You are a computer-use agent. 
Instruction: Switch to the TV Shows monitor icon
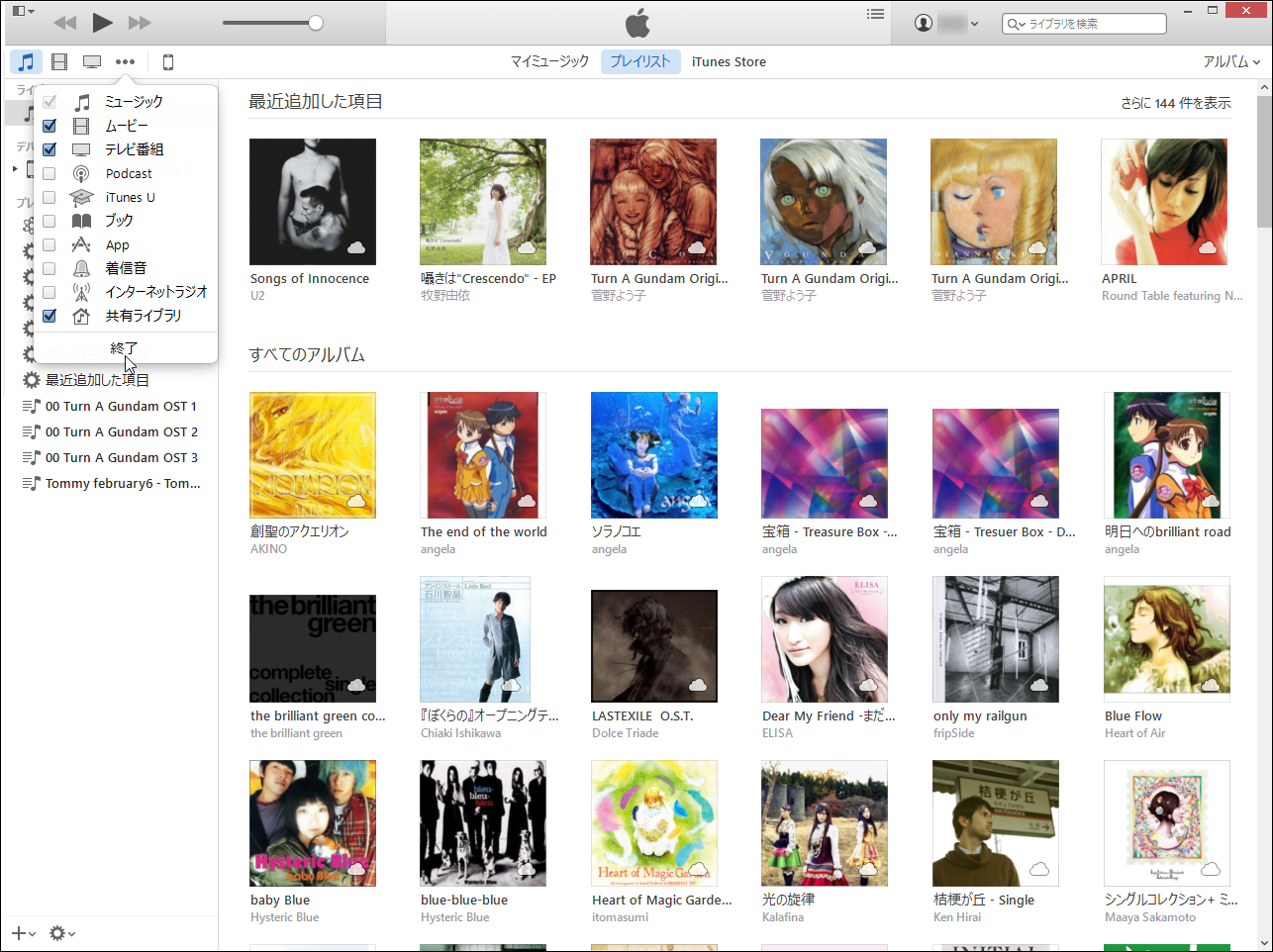point(92,62)
